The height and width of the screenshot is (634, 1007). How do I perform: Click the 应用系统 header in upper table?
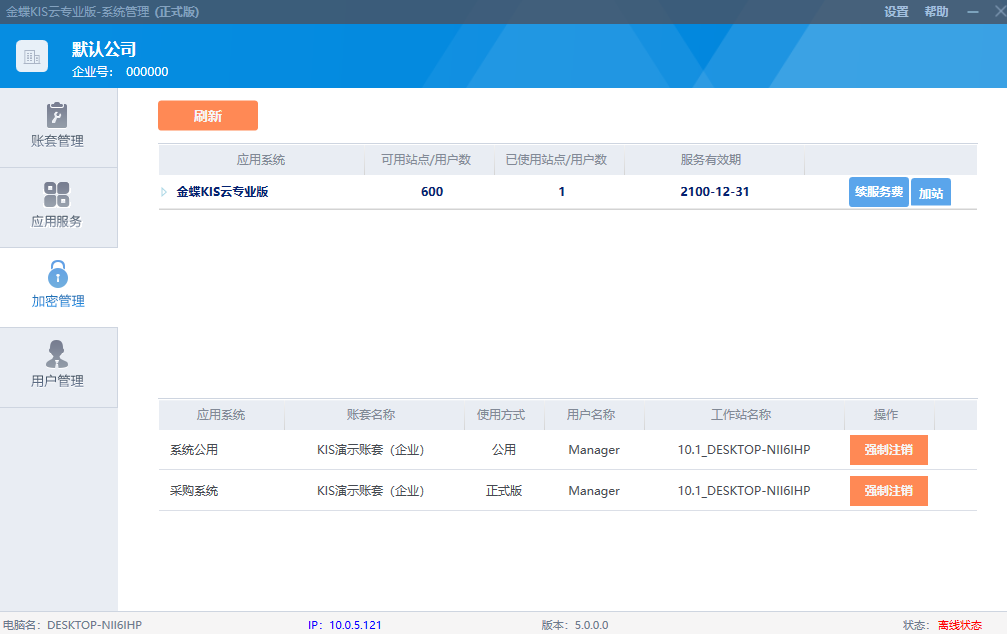(261, 160)
